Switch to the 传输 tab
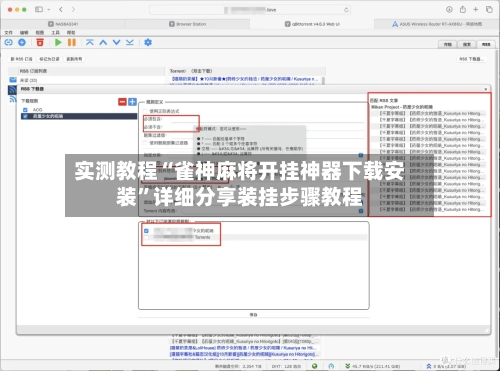 pos(448,44)
